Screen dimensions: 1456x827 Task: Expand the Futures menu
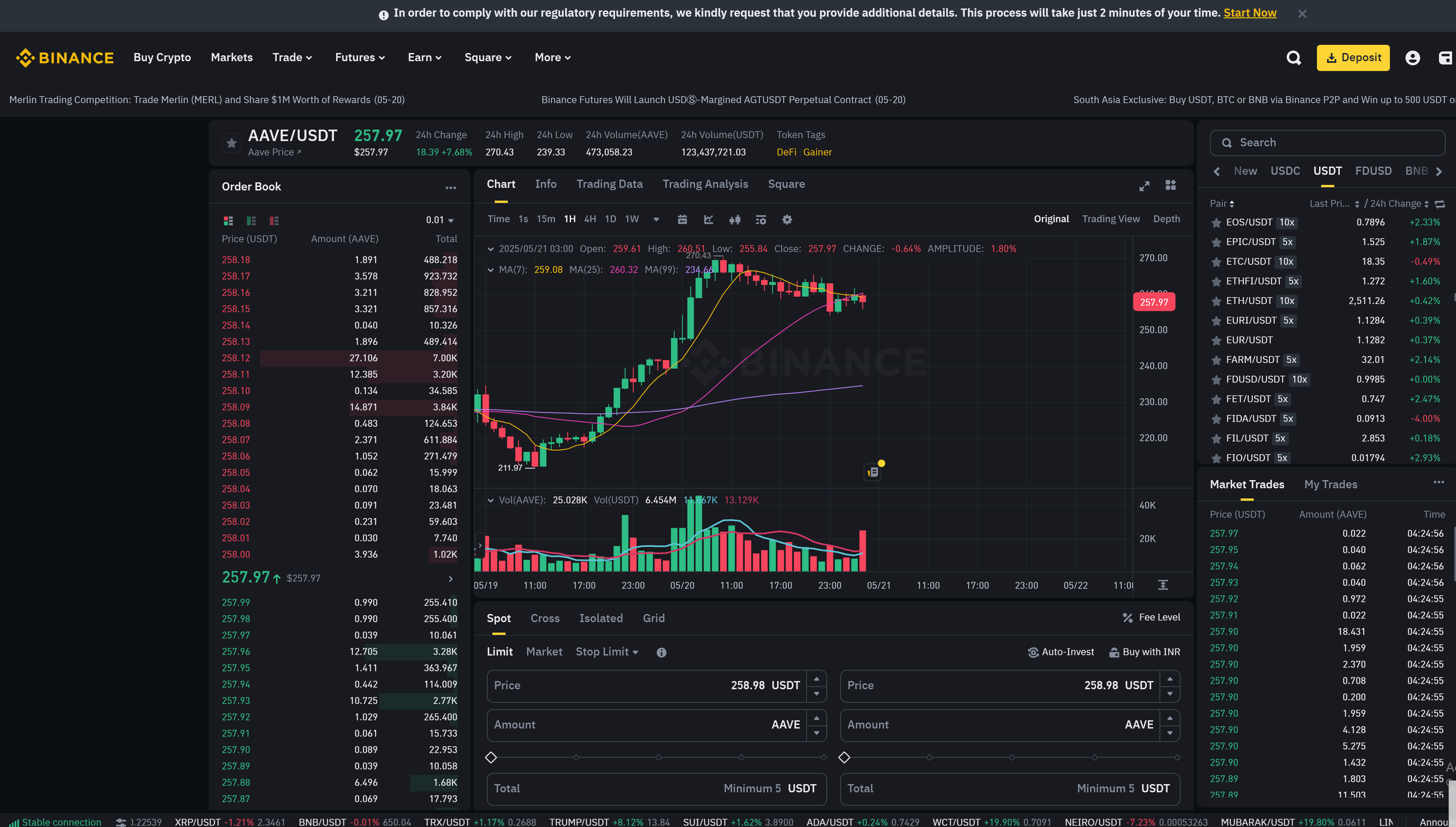360,57
